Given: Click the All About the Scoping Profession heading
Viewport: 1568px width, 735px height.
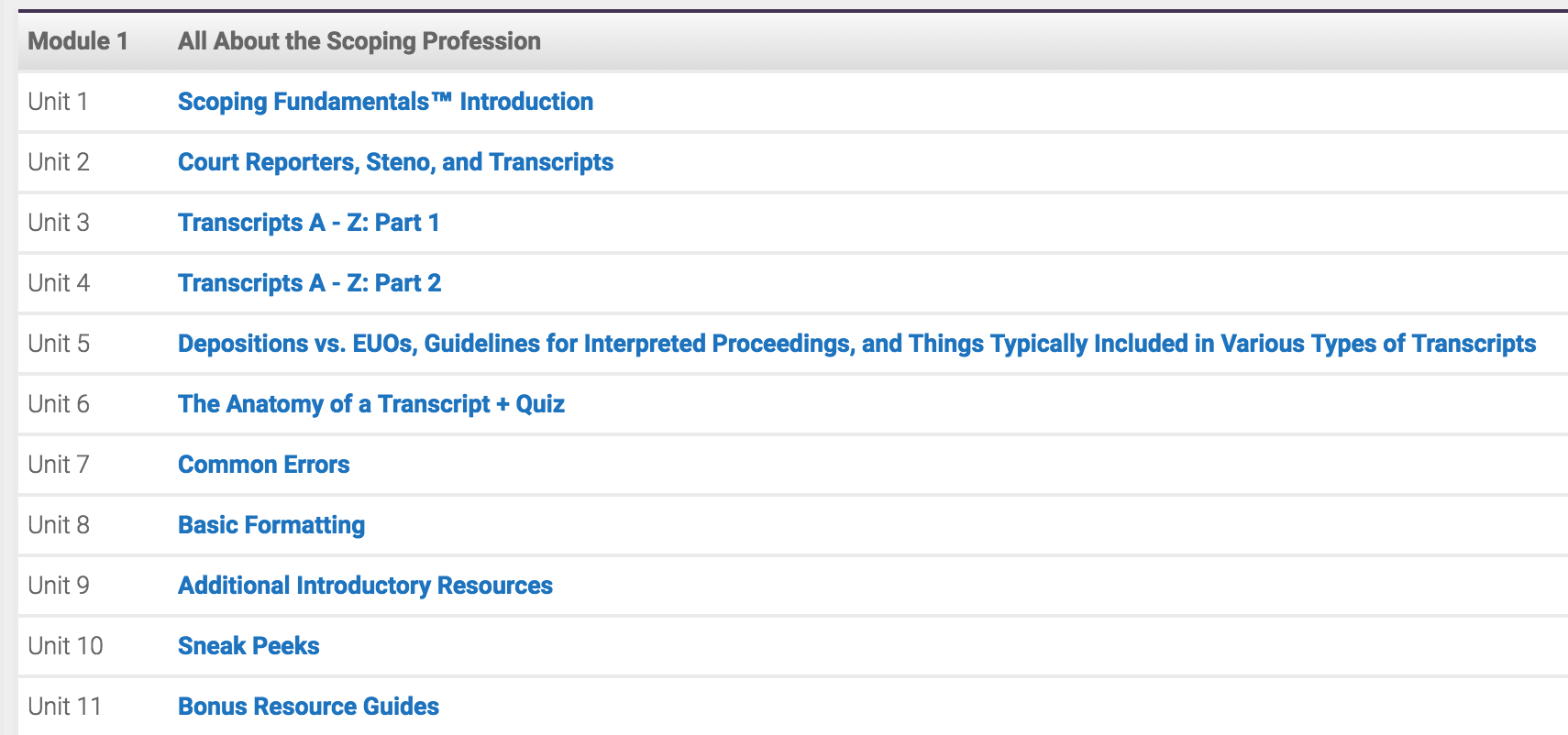Looking at the screenshot, I should (x=359, y=41).
